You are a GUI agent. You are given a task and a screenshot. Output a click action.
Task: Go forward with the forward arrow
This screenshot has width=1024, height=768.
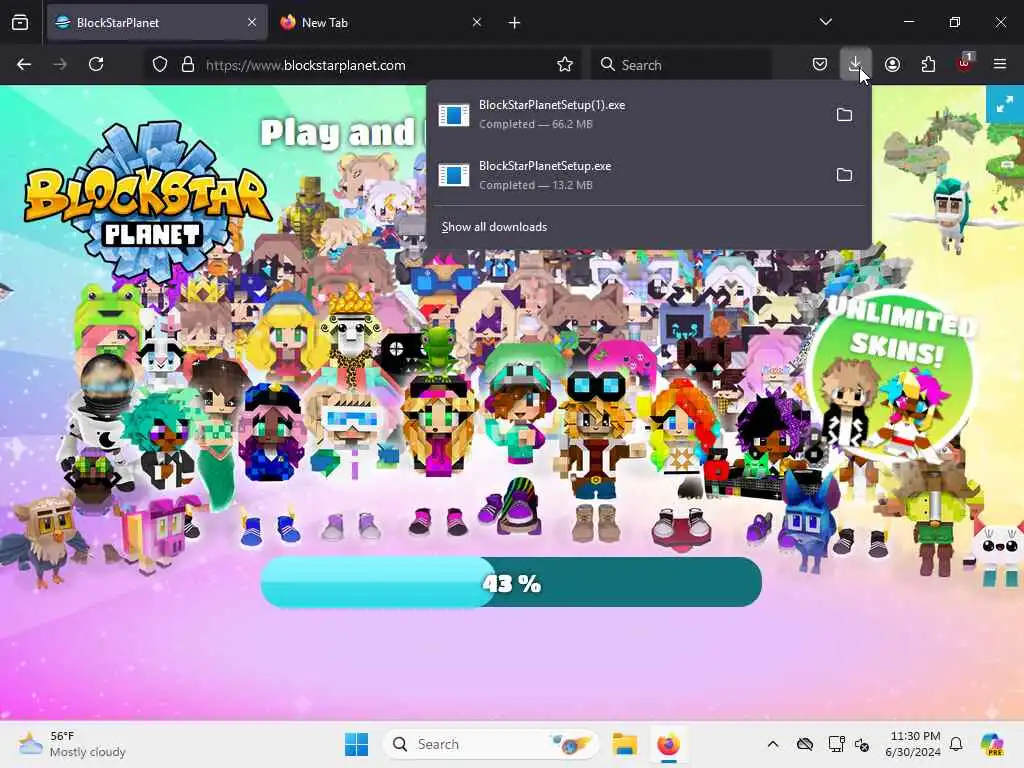[60, 64]
